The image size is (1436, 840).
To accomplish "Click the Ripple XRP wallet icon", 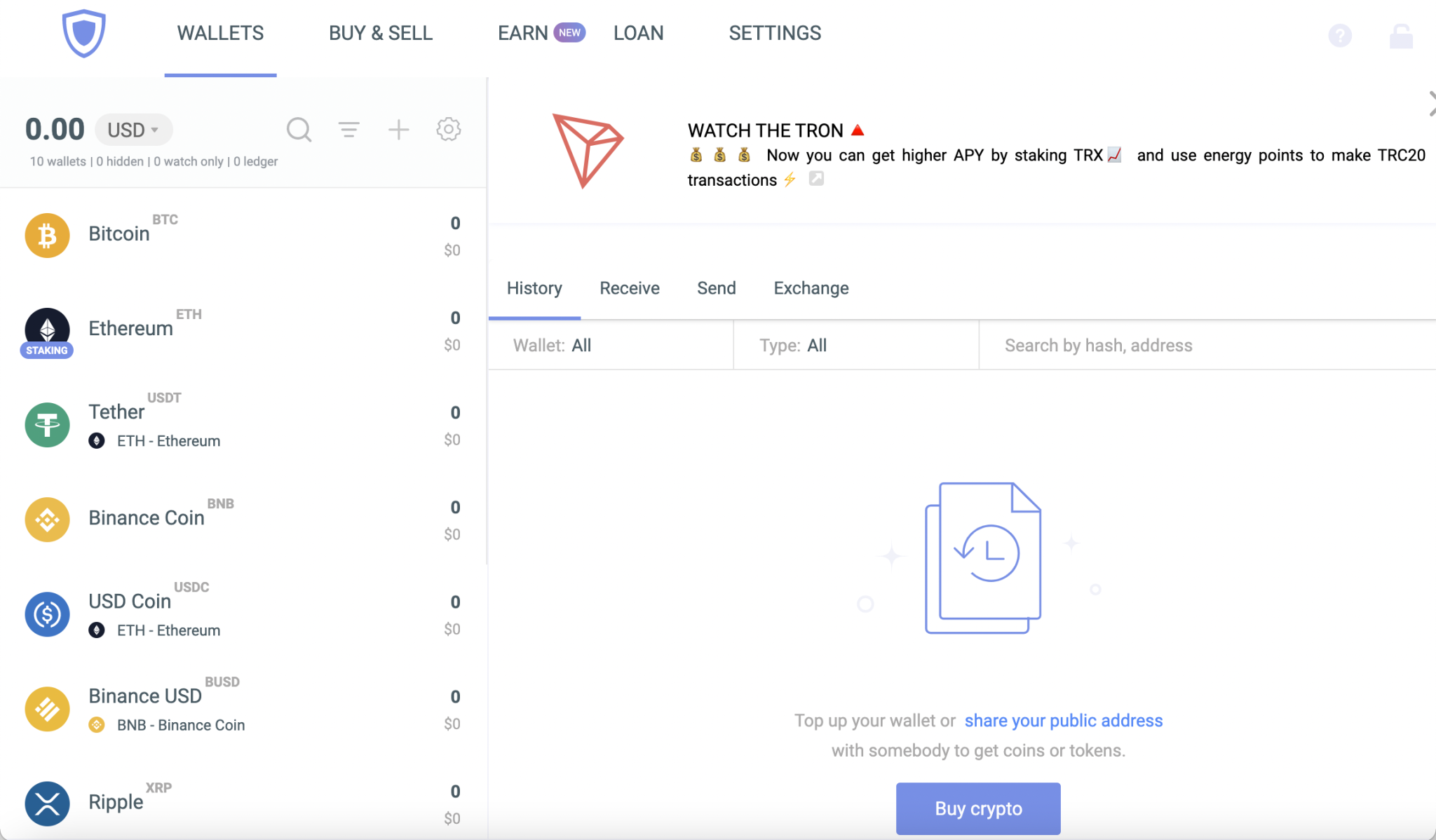I will (46, 804).
